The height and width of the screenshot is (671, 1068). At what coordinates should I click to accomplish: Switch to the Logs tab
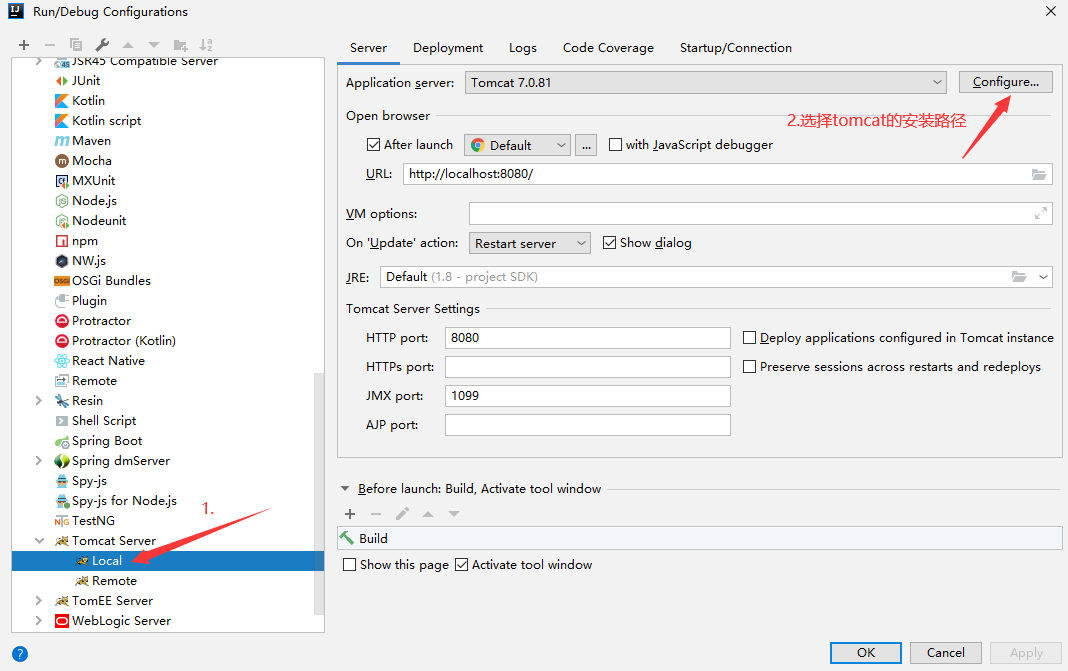[x=522, y=48]
